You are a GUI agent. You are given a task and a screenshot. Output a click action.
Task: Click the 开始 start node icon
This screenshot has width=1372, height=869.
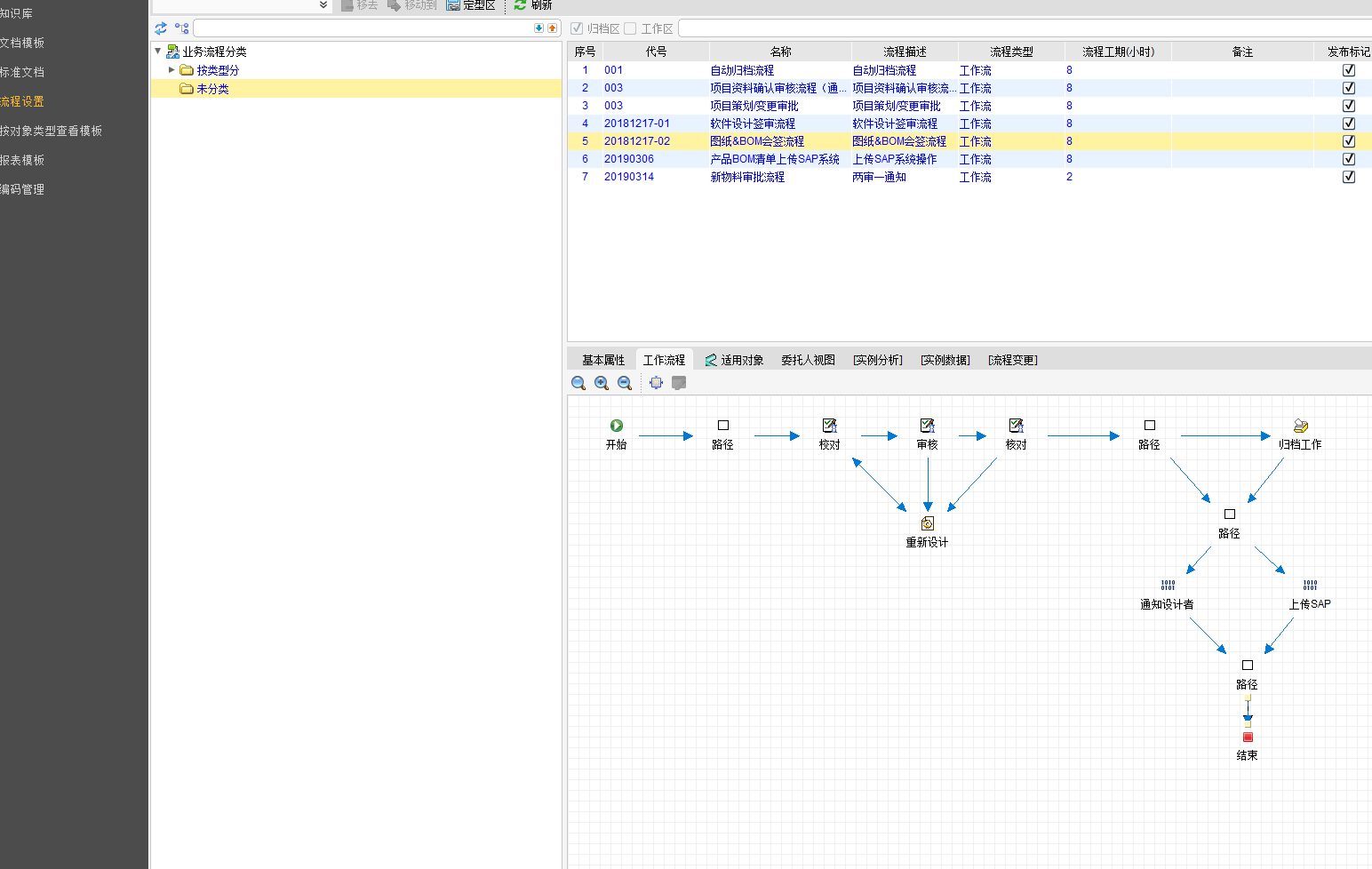pyautogui.click(x=616, y=427)
